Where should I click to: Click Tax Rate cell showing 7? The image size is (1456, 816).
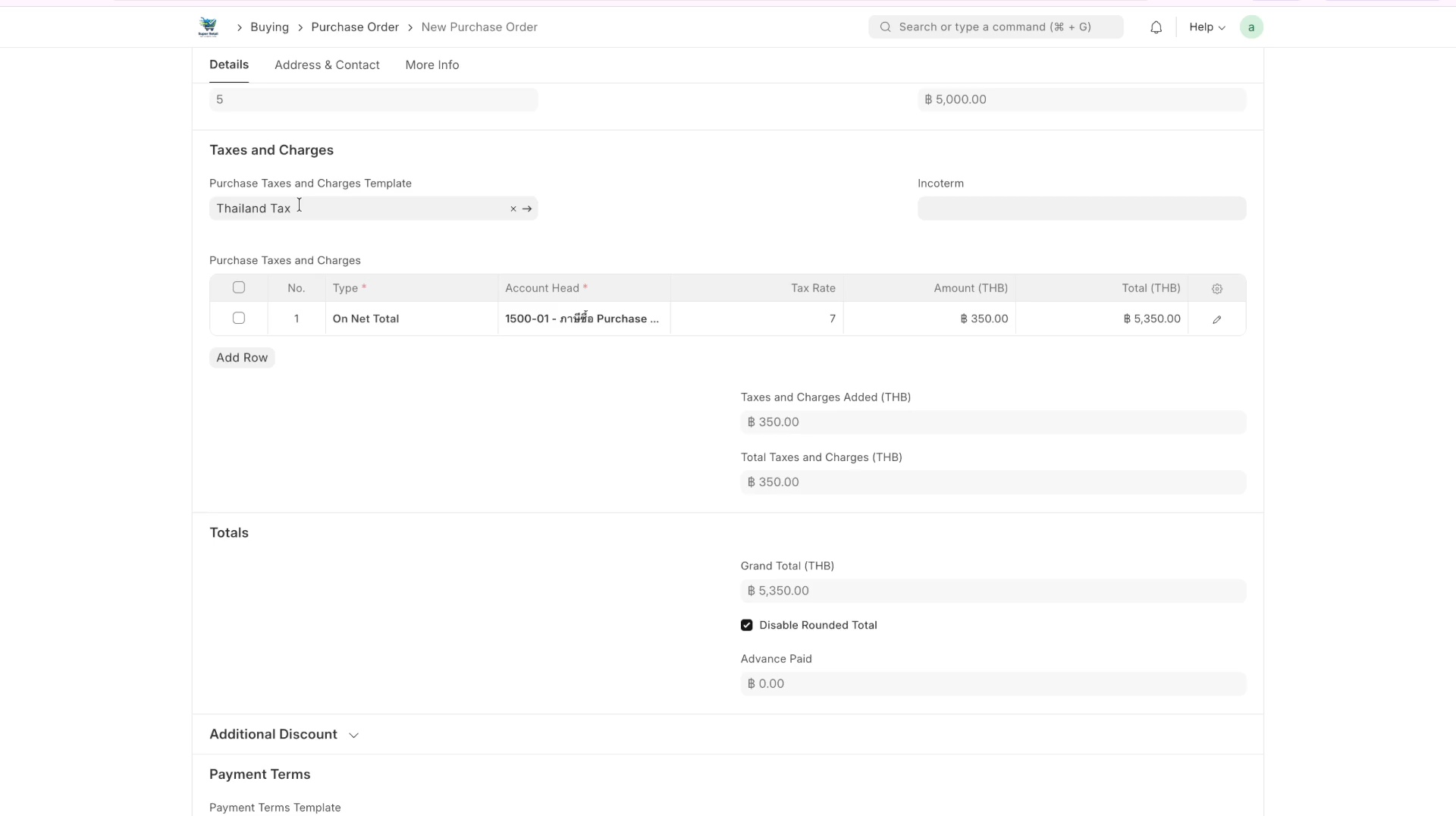(x=757, y=319)
